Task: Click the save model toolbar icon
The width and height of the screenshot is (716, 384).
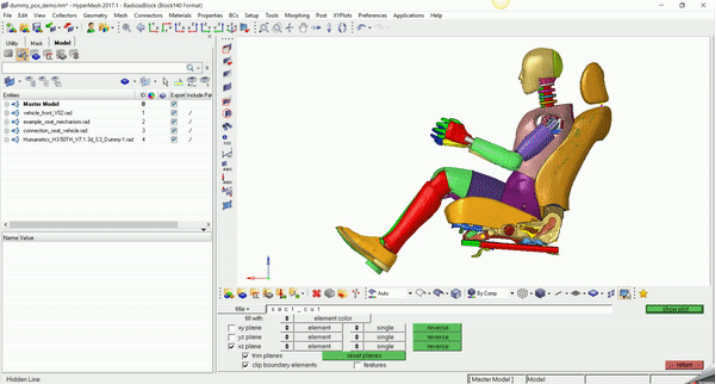Action: coord(37,28)
